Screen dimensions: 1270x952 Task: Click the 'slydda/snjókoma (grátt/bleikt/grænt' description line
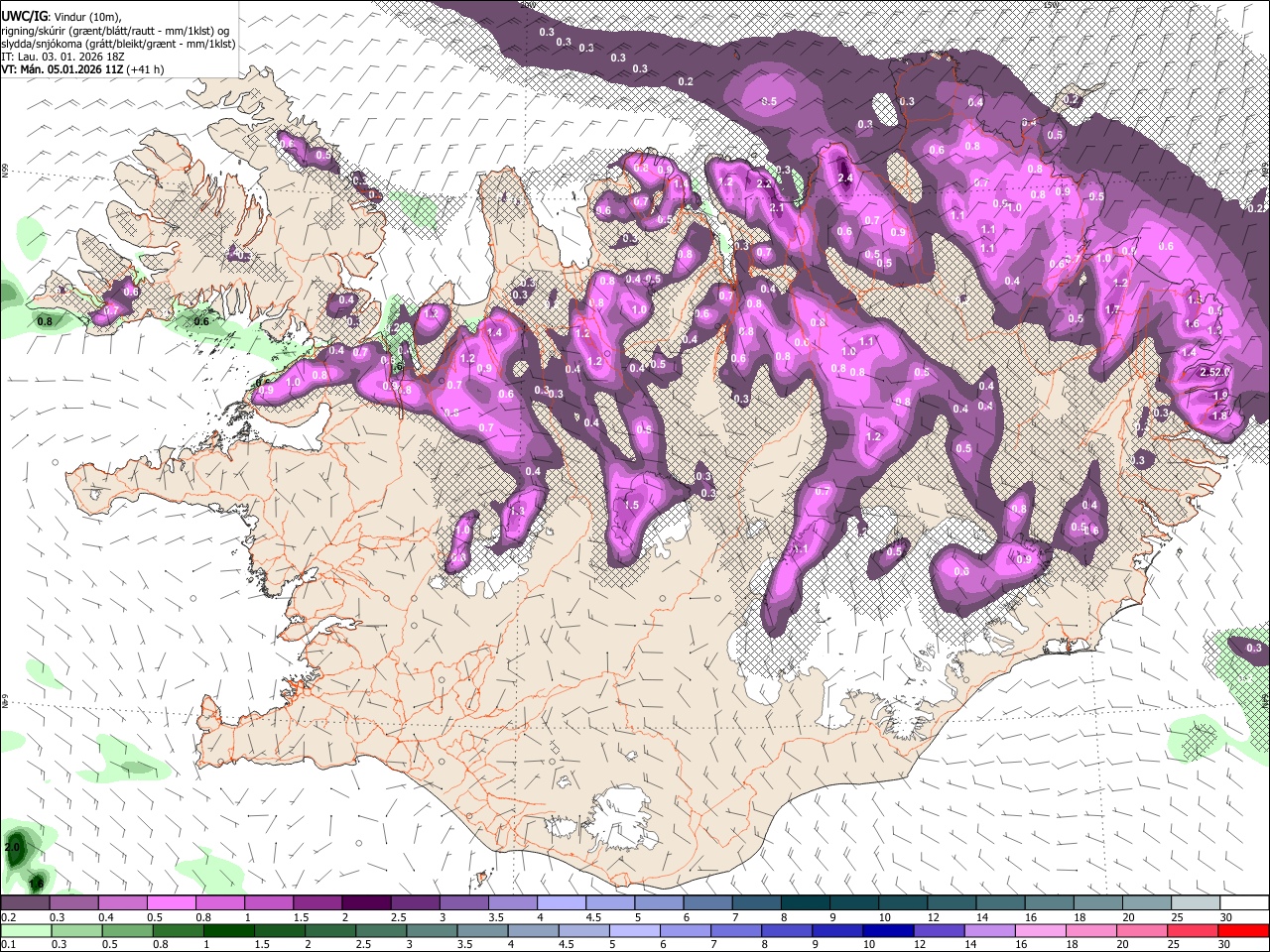click(x=118, y=44)
